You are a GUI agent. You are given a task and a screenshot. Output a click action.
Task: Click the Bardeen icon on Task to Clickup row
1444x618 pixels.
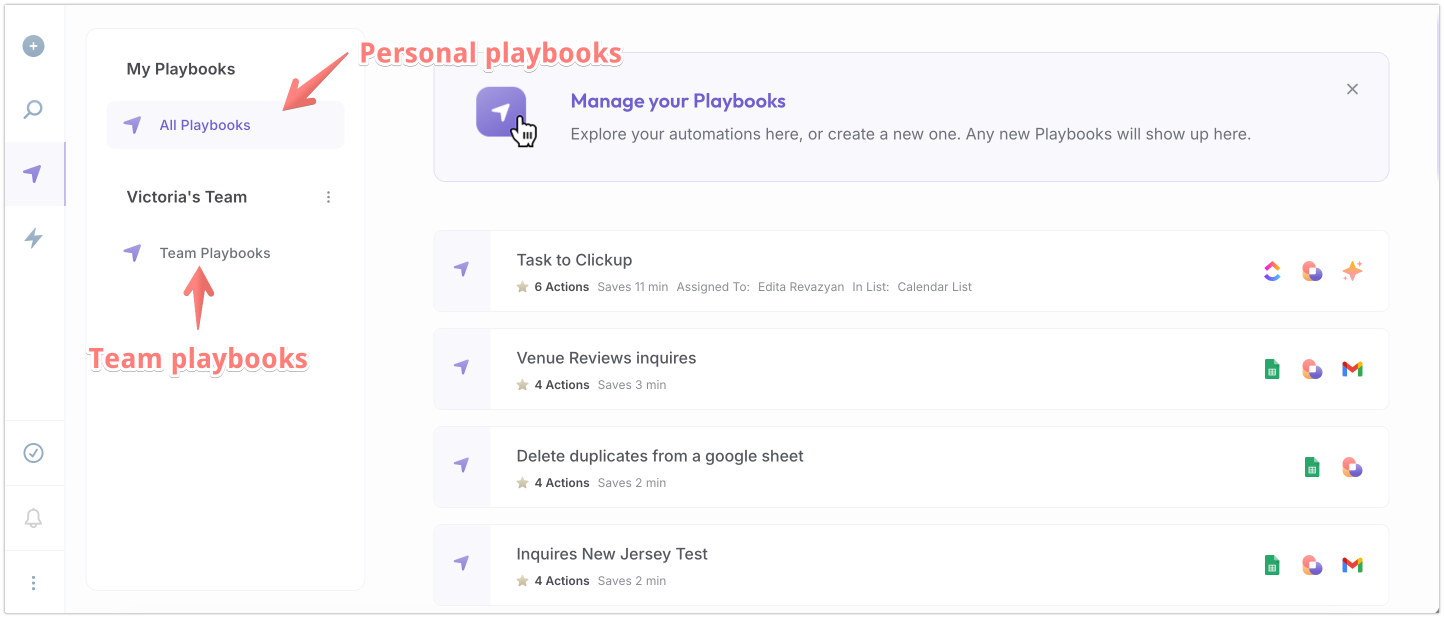[x=1312, y=271]
